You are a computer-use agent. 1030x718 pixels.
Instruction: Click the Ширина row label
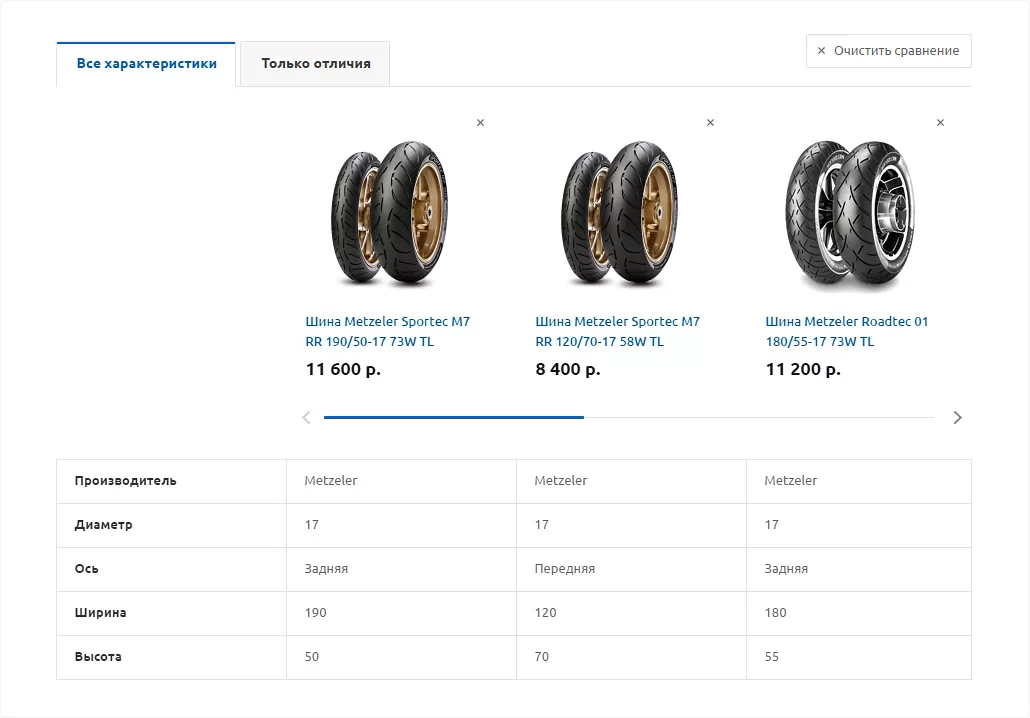[100, 612]
